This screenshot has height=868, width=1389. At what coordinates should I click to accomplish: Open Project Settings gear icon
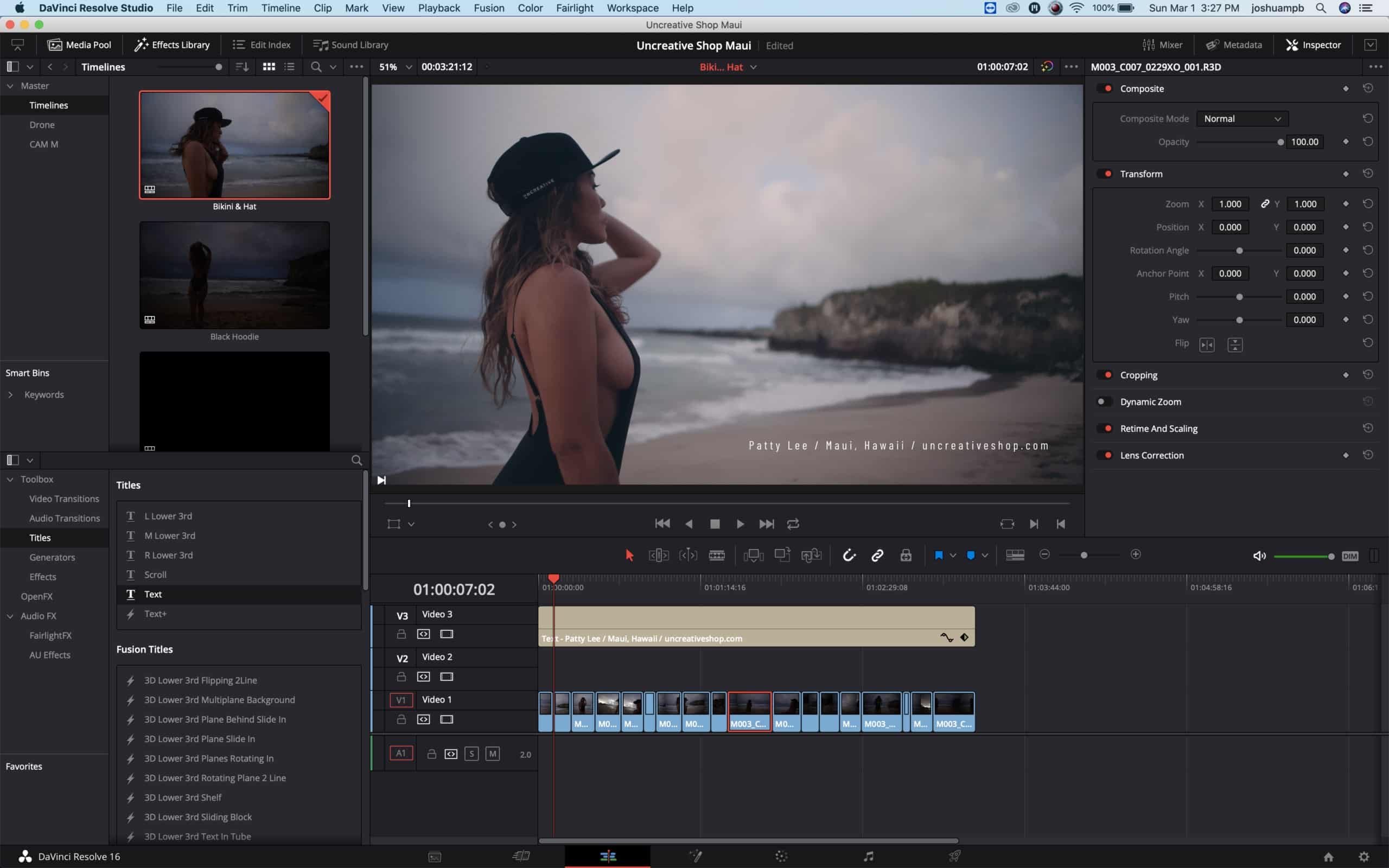[1365, 857]
